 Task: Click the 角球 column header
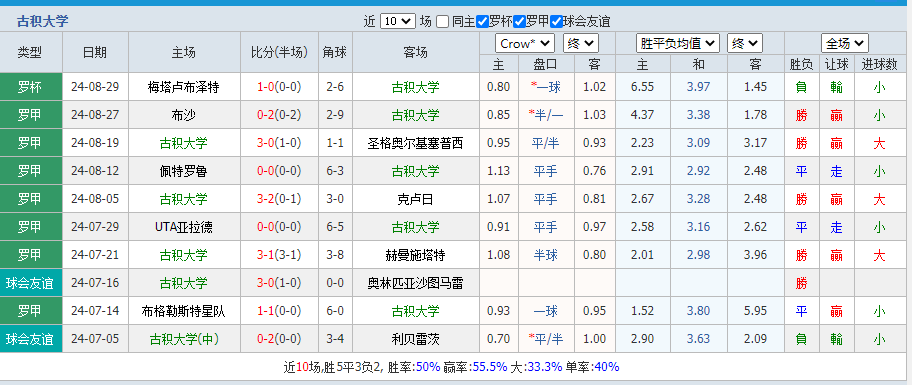[335, 52]
